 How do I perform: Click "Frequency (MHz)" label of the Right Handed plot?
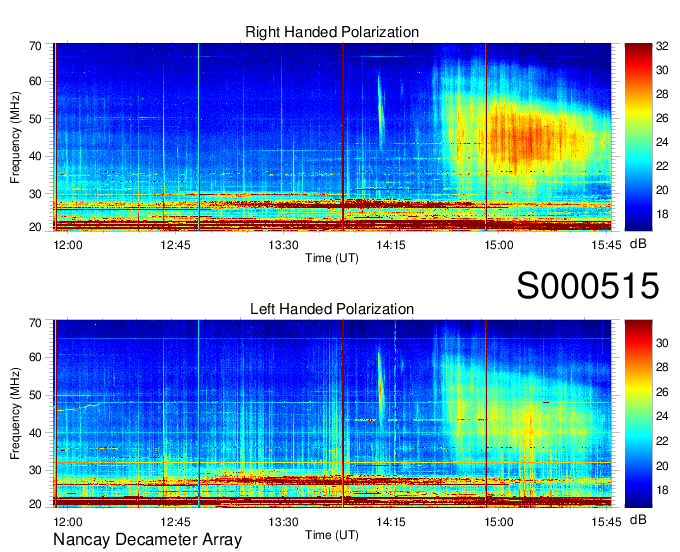[15, 137]
